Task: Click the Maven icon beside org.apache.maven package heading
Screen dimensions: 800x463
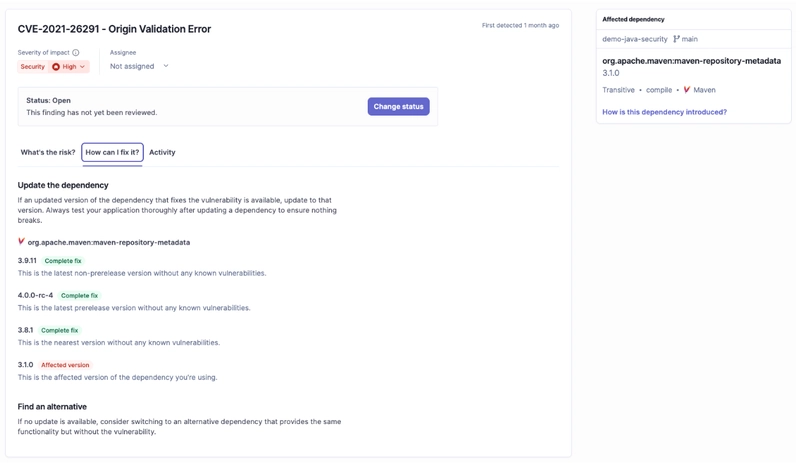Action: (x=21, y=242)
